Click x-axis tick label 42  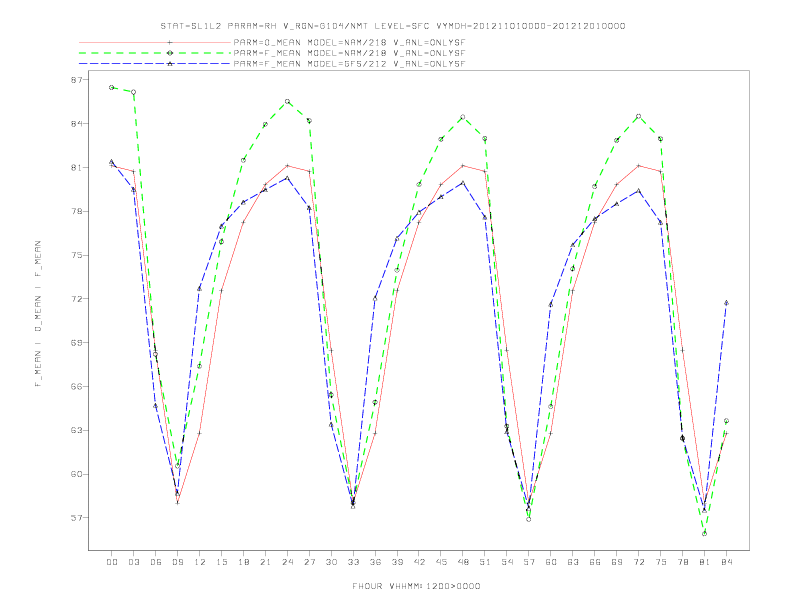tap(419, 562)
